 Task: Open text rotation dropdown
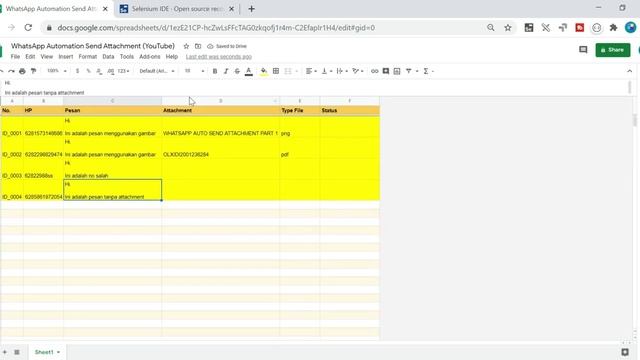pyautogui.click(x=358, y=71)
